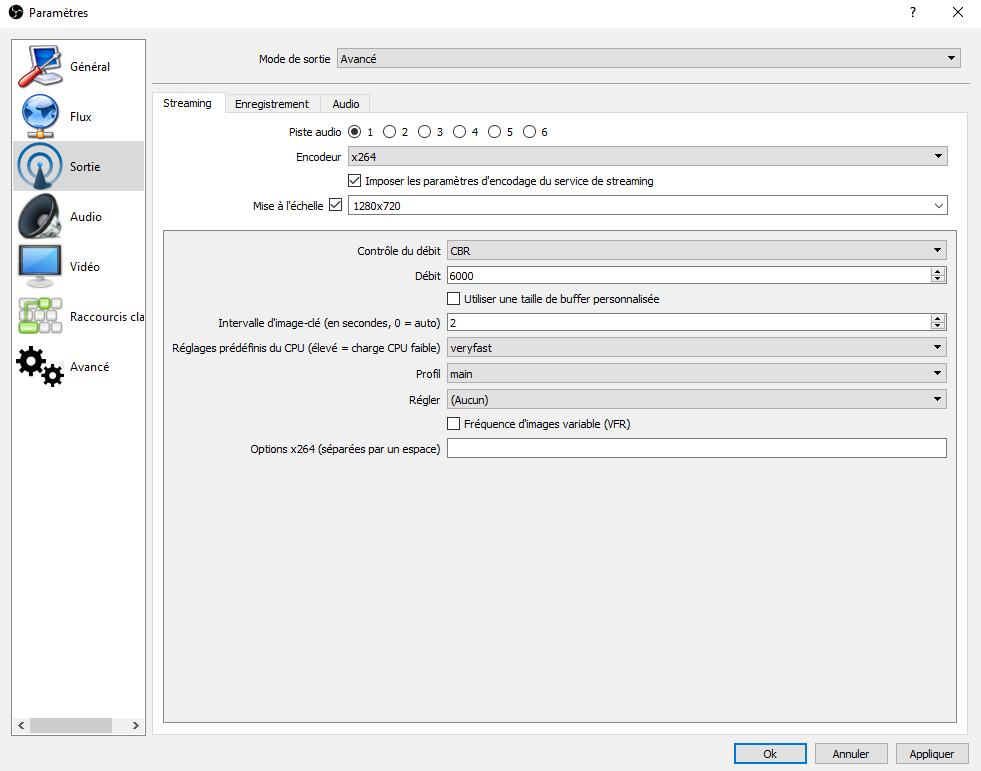Select audio track 3 radio button
981x771 pixels.
tap(425, 131)
